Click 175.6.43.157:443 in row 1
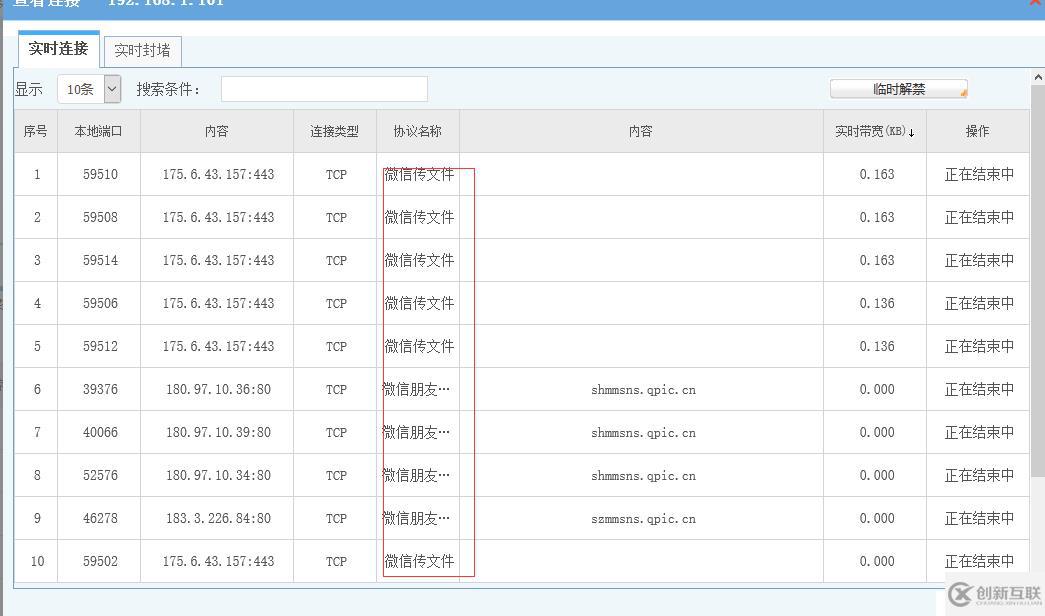This screenshot has height=616, width=1045. (219, 175)
